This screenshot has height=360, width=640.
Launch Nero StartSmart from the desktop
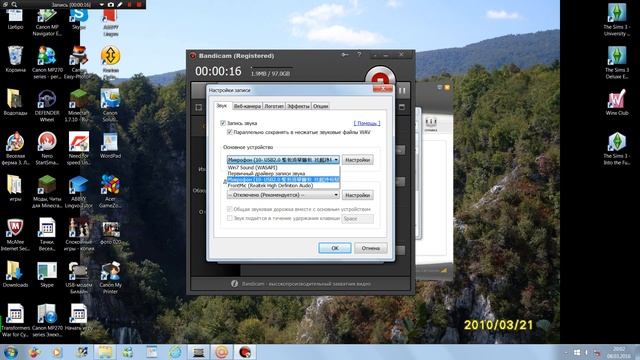pyautogui.click(x=47, y=148)
